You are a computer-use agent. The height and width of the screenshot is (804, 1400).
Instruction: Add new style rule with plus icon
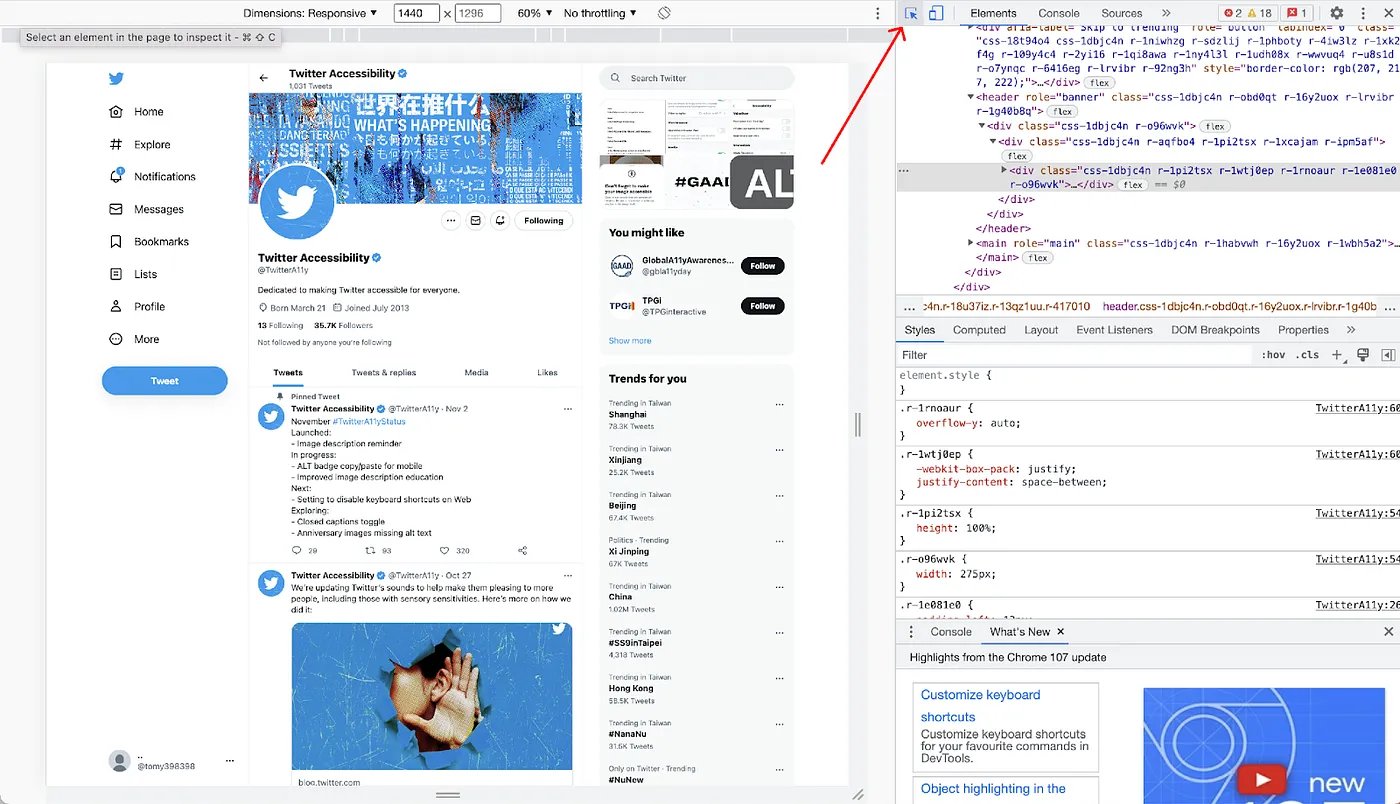(1337, 355)
